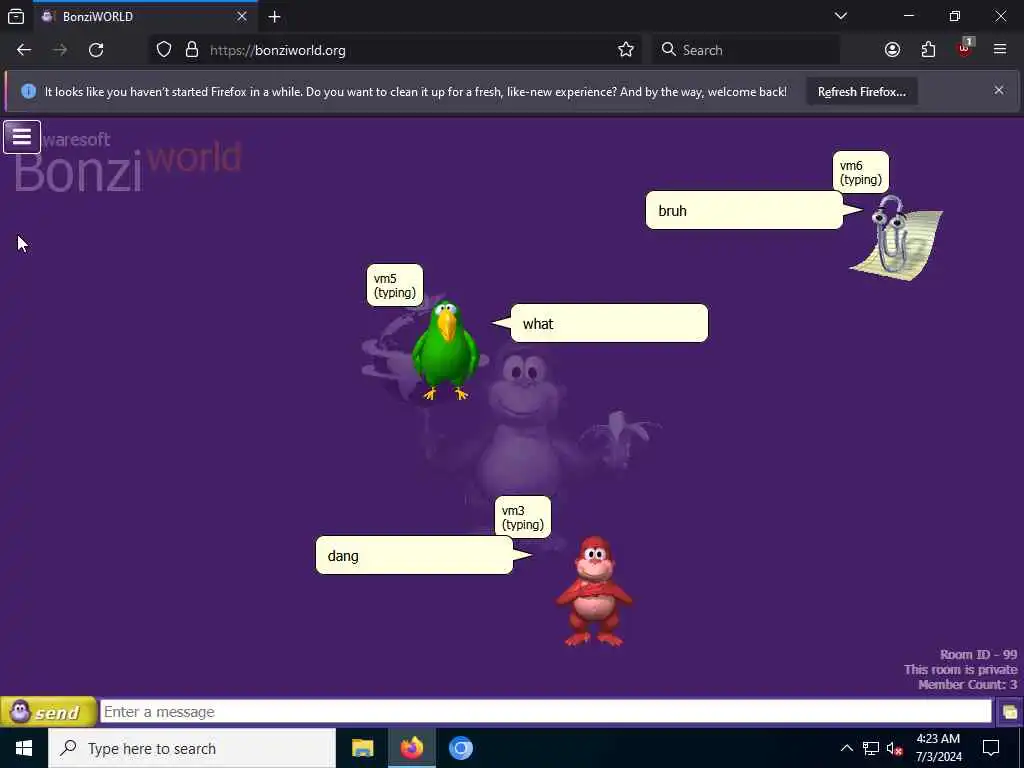Click the Firefox taskbar icon
Image resolution: width=1024 pixels, height=768 pixels.
point(411,748)
